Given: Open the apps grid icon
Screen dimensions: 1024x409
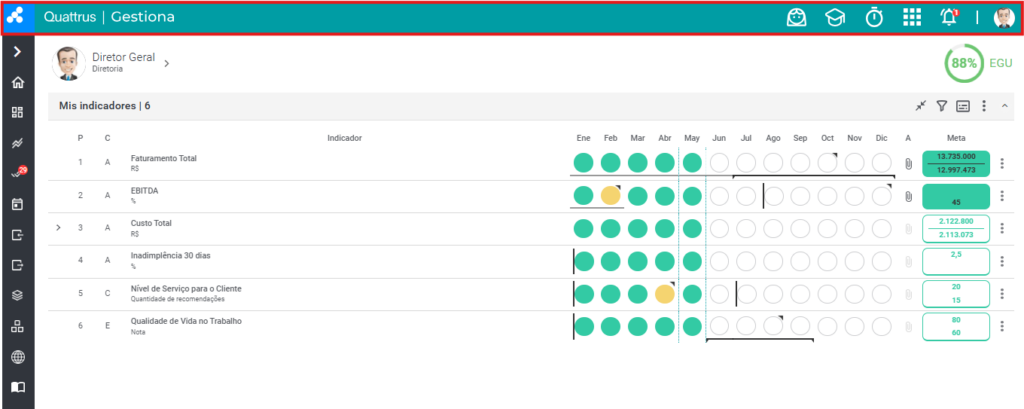Looking at the screenshot, I should (912, 18).
